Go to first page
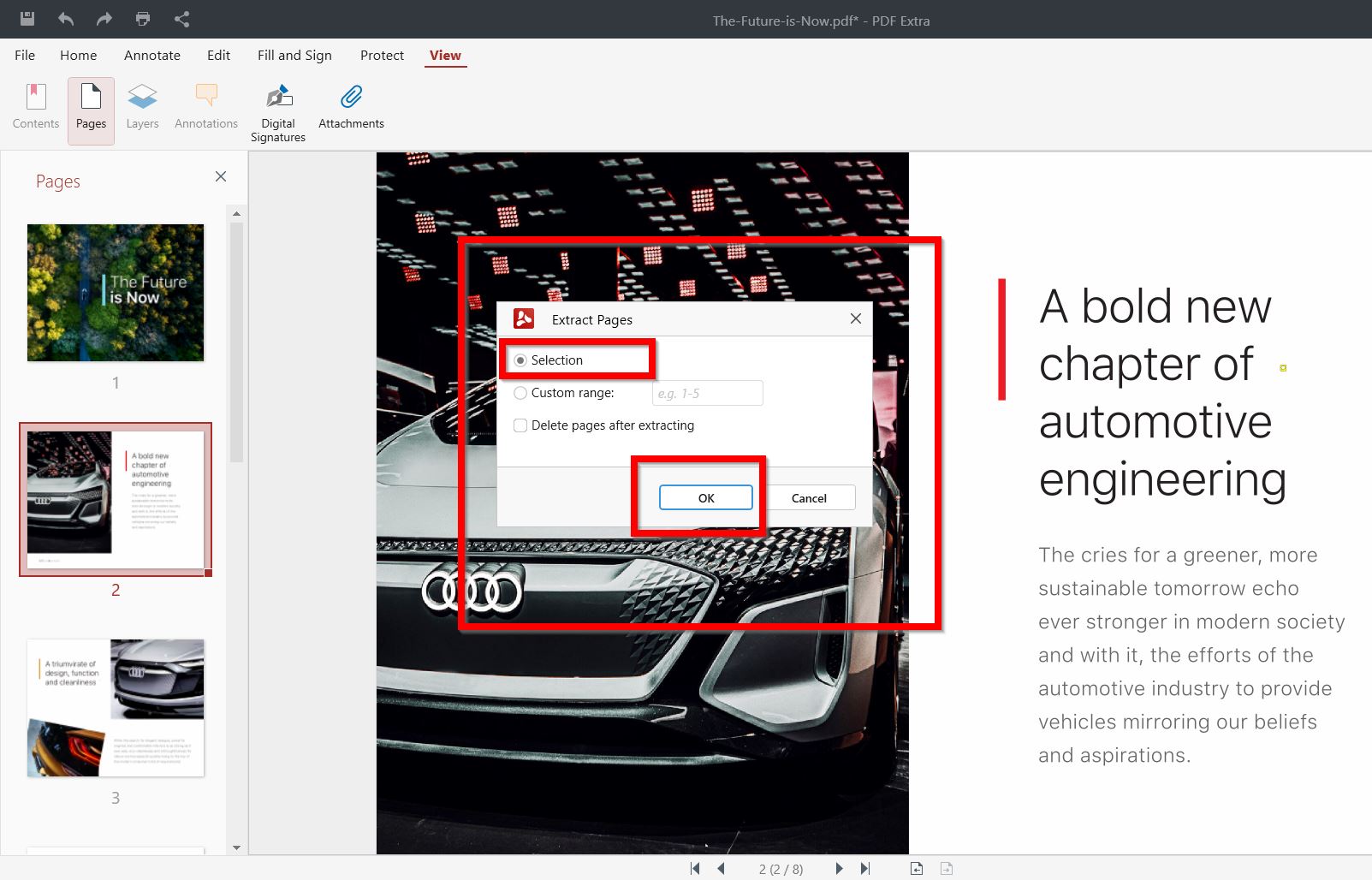 [x=695, y=868]
